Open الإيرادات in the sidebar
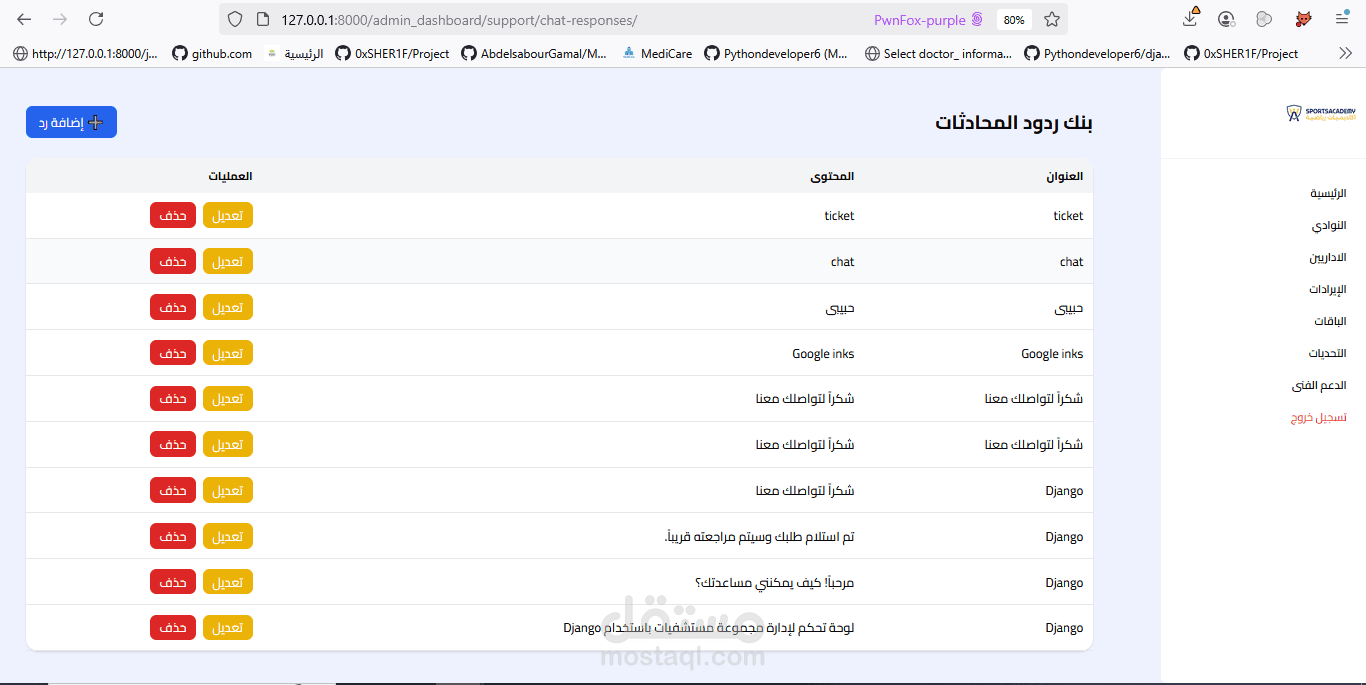 point(1328,290)
